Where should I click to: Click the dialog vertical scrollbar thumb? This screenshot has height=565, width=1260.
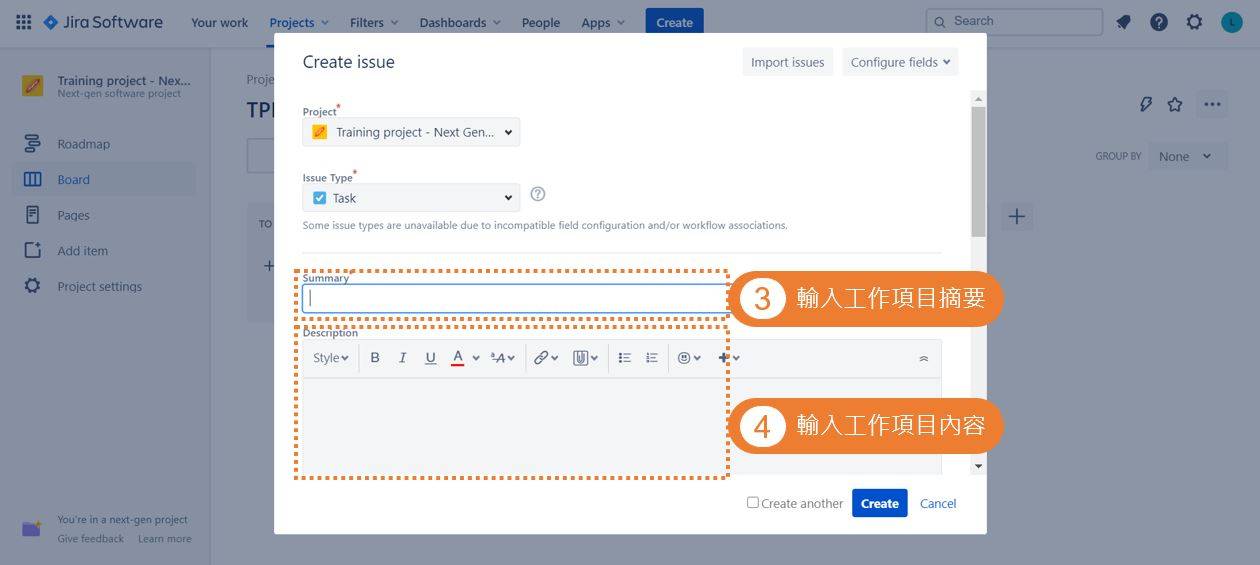tap(978, 171)
